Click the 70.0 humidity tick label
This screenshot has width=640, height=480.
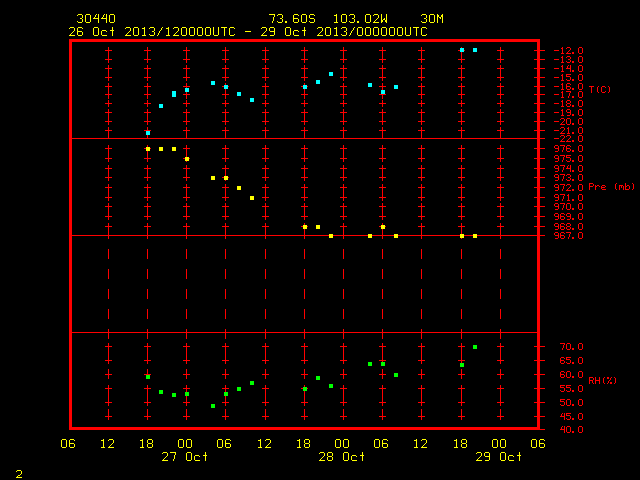pyautogui.click(x=571, y=347)
